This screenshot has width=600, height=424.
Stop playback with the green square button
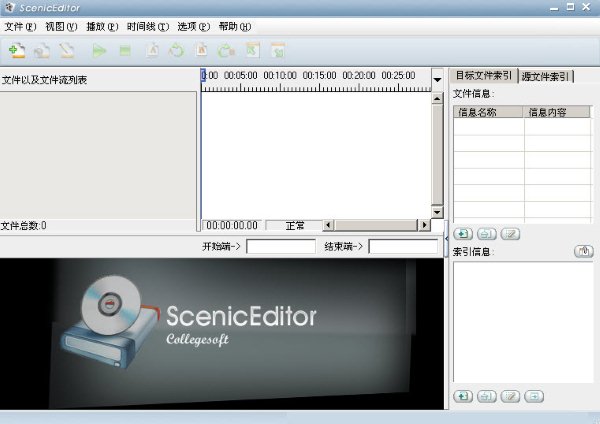pyautogui.click(x=125, y=51)
